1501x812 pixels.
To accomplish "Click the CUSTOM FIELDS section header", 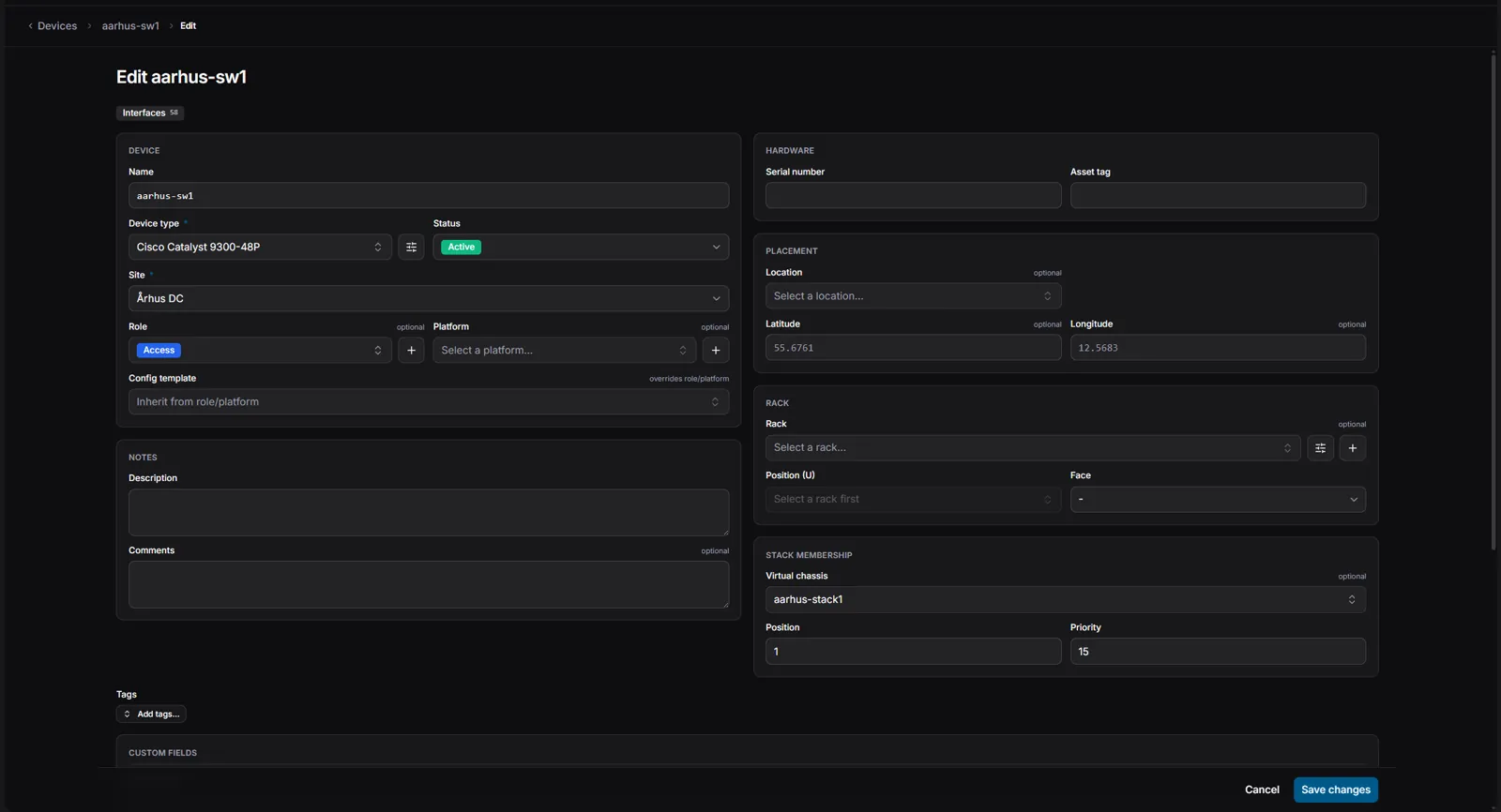I will tap(162, 753).
